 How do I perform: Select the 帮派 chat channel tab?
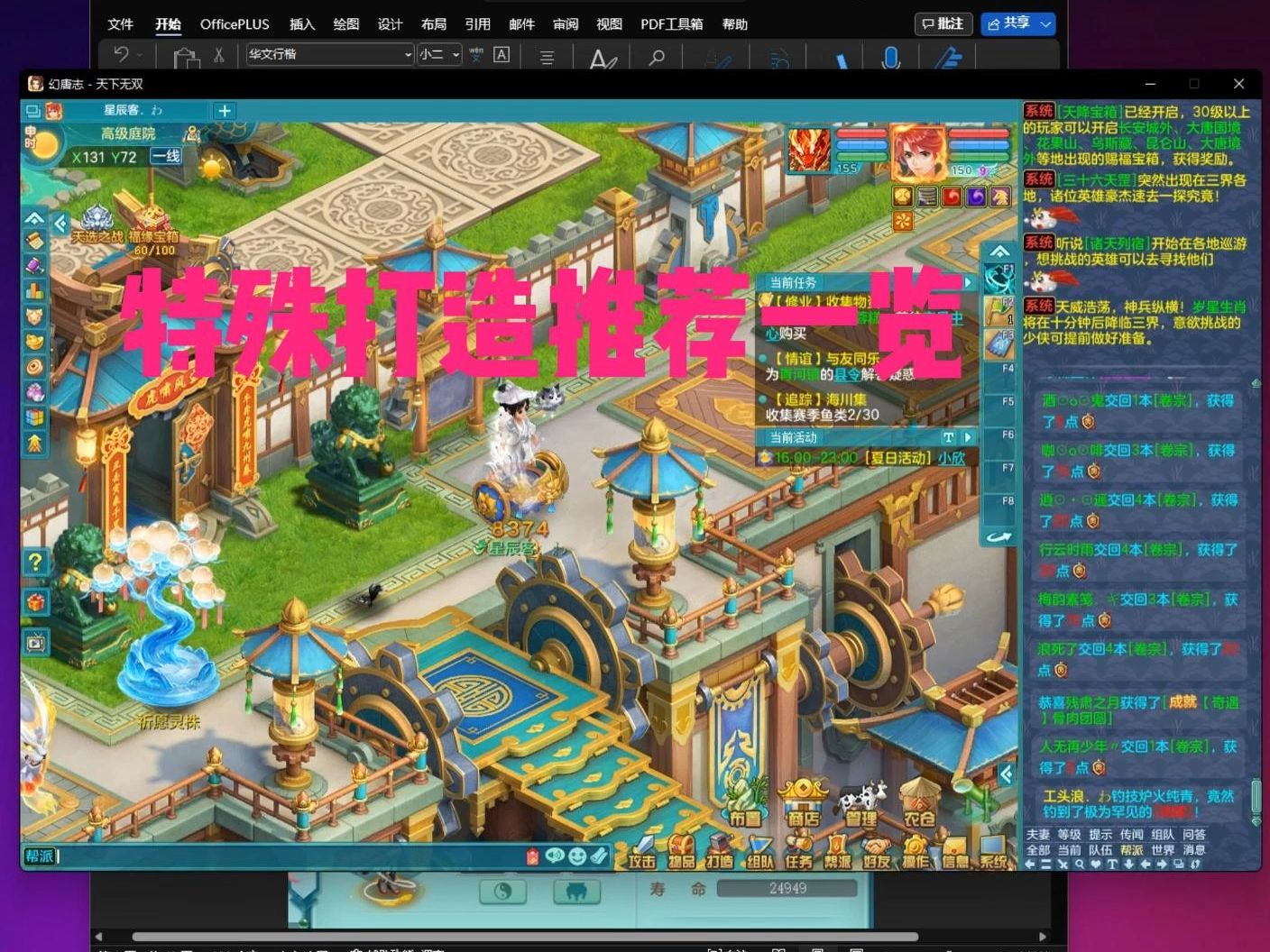tap(1131, 849)
